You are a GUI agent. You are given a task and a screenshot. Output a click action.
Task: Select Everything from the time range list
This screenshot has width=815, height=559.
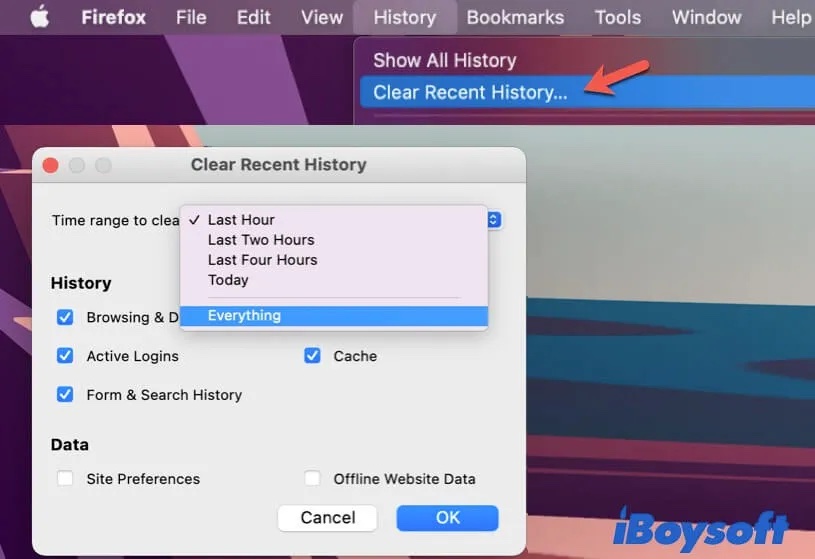pos(244,316)
